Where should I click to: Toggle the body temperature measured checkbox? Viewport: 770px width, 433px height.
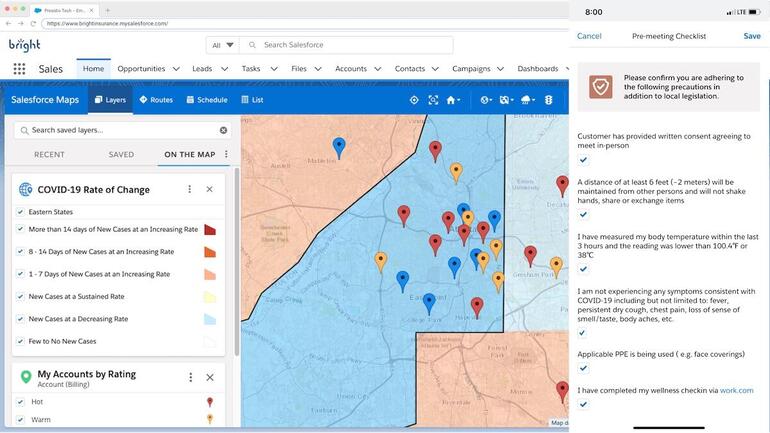tap(583, 269)
